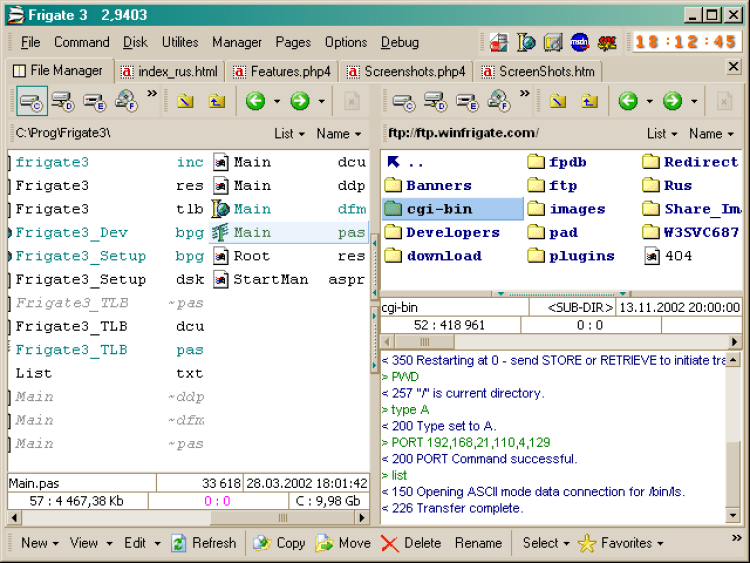The width and height of the screenshot is (750, 563).
Task: Open the View dropdown in bottom toolbar
Action: click(x=91, y=543)
